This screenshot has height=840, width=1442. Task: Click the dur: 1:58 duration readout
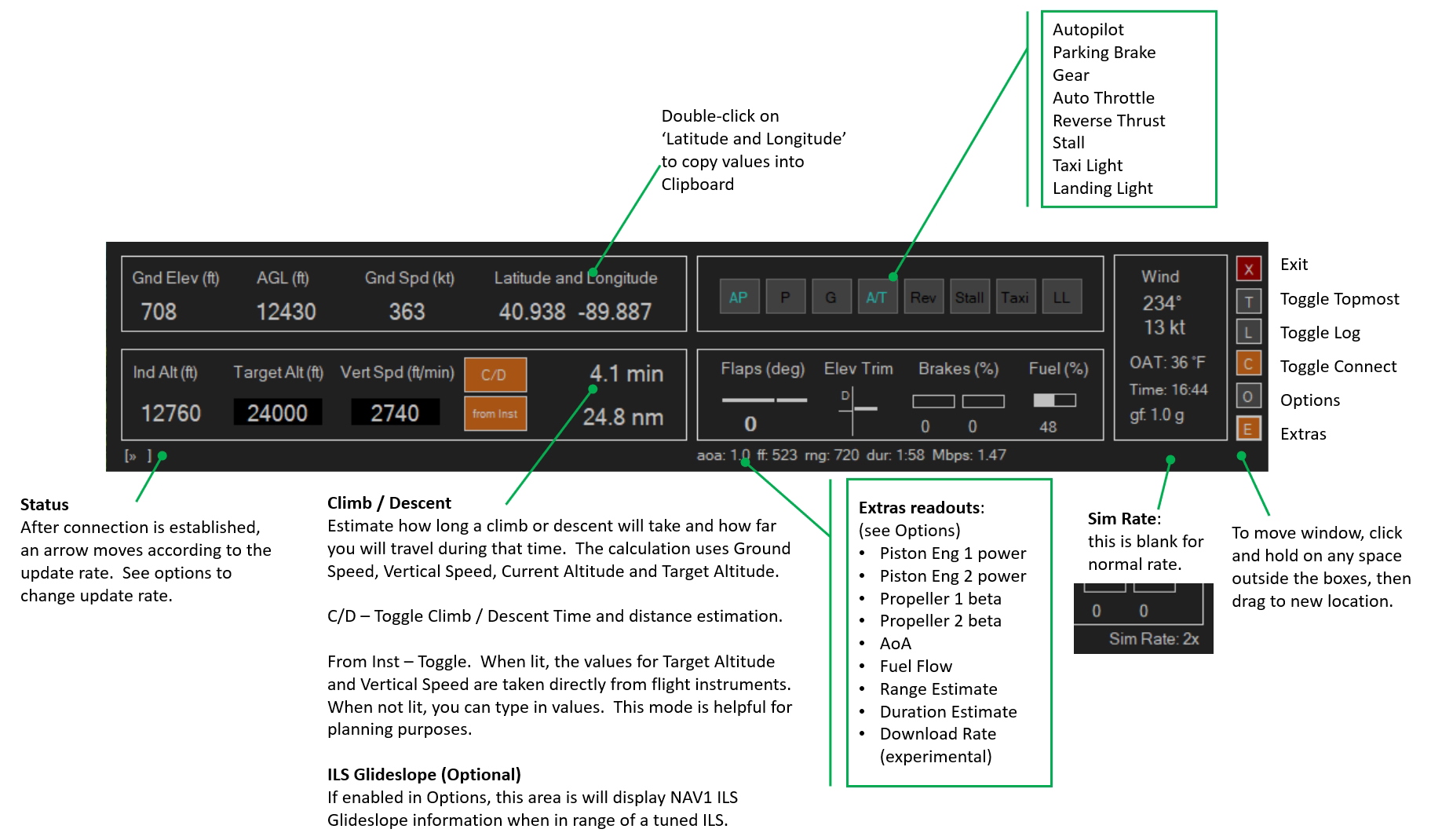pos(895,455)
